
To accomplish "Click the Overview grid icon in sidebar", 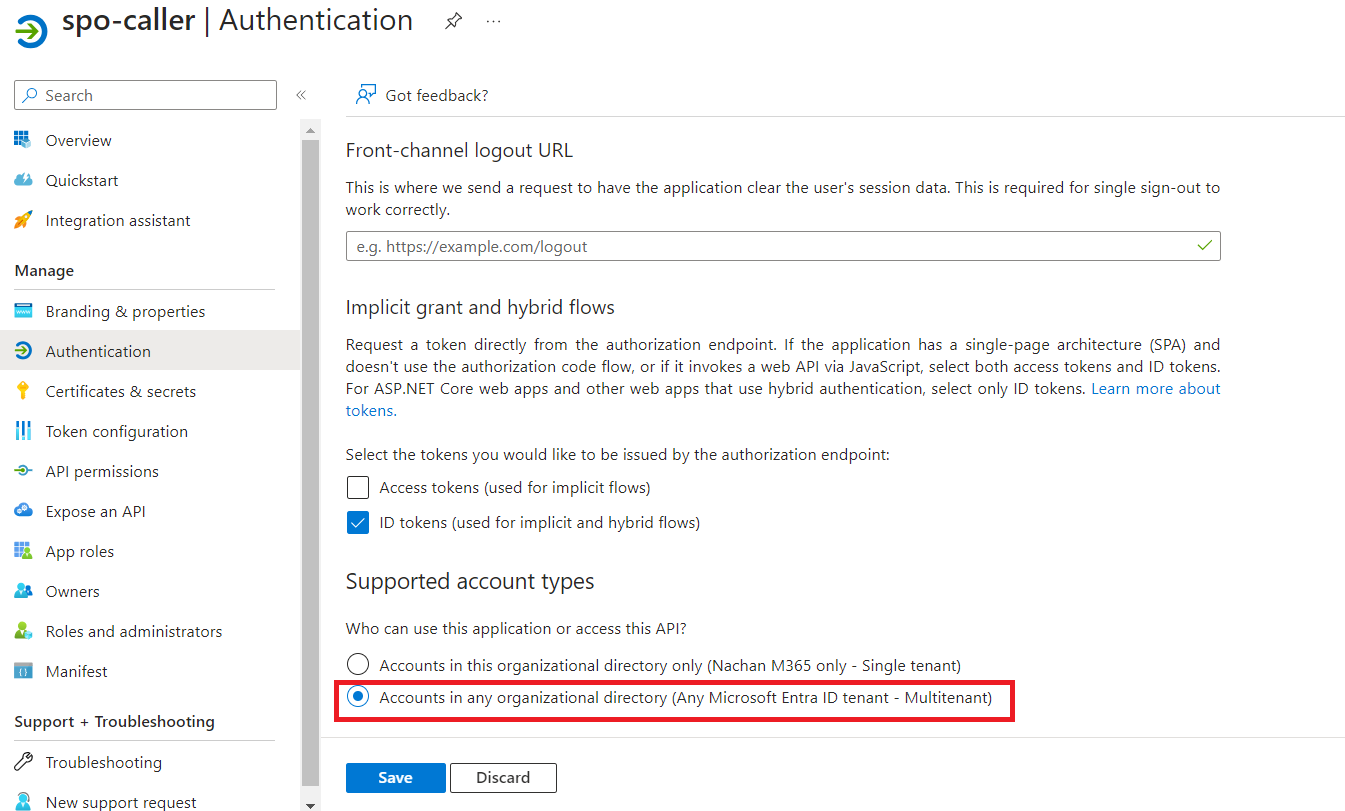I will coord(23,140).
